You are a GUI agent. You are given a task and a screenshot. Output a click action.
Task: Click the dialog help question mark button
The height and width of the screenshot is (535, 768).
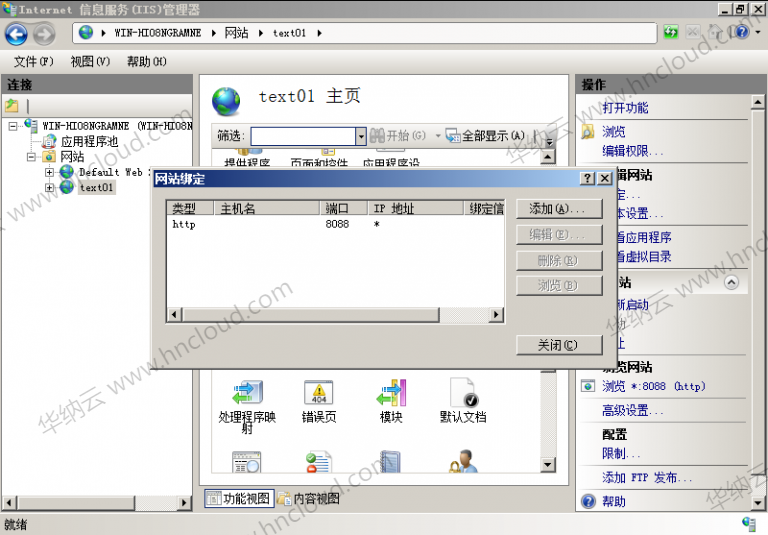pos(587,178)
